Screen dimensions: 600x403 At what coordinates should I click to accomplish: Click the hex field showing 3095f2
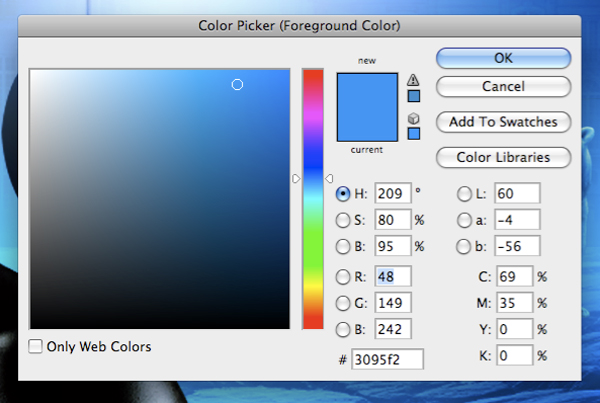click(x=388, y=359)
